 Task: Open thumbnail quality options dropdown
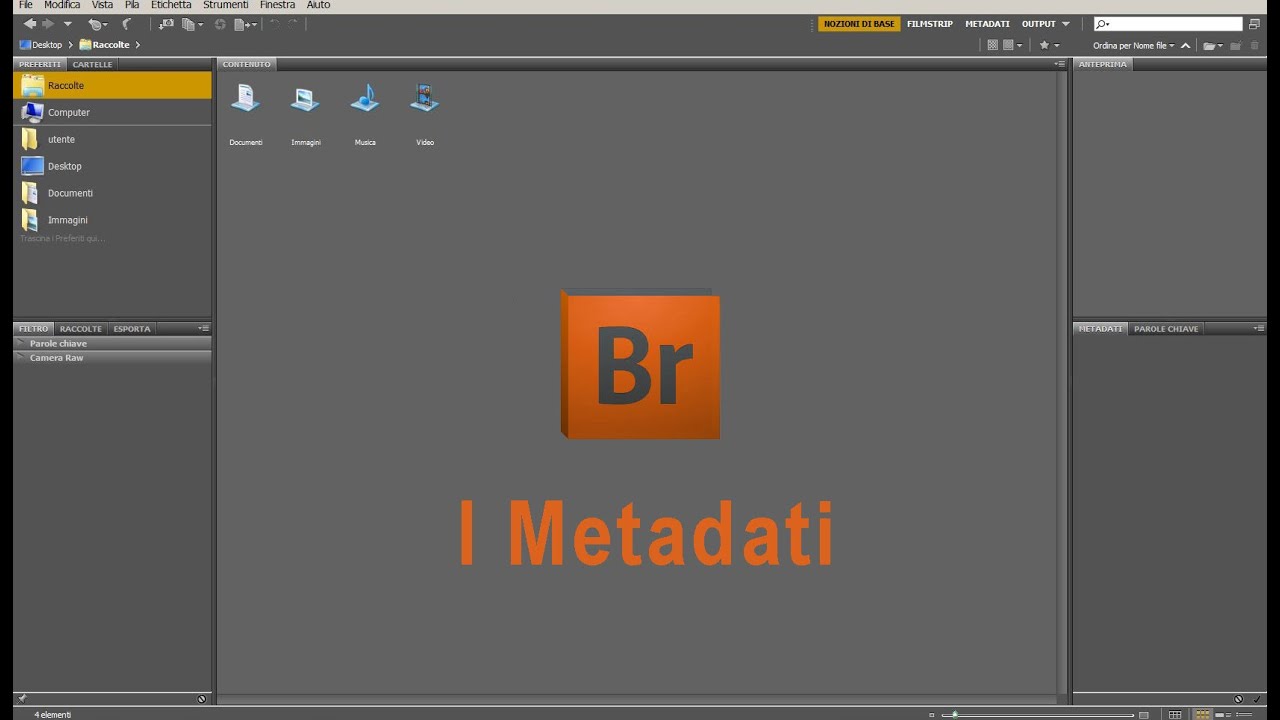1013,45
